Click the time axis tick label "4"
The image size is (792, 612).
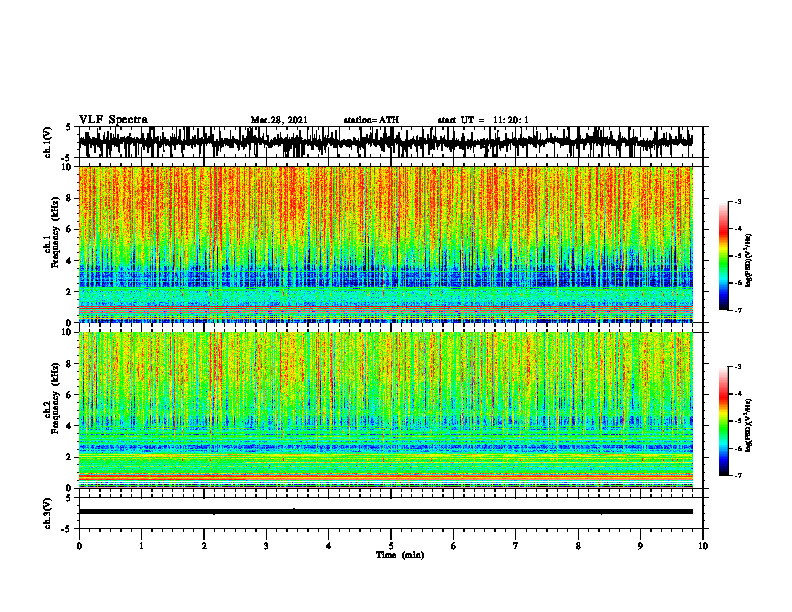pyautogui.click(x=329, y=546)
